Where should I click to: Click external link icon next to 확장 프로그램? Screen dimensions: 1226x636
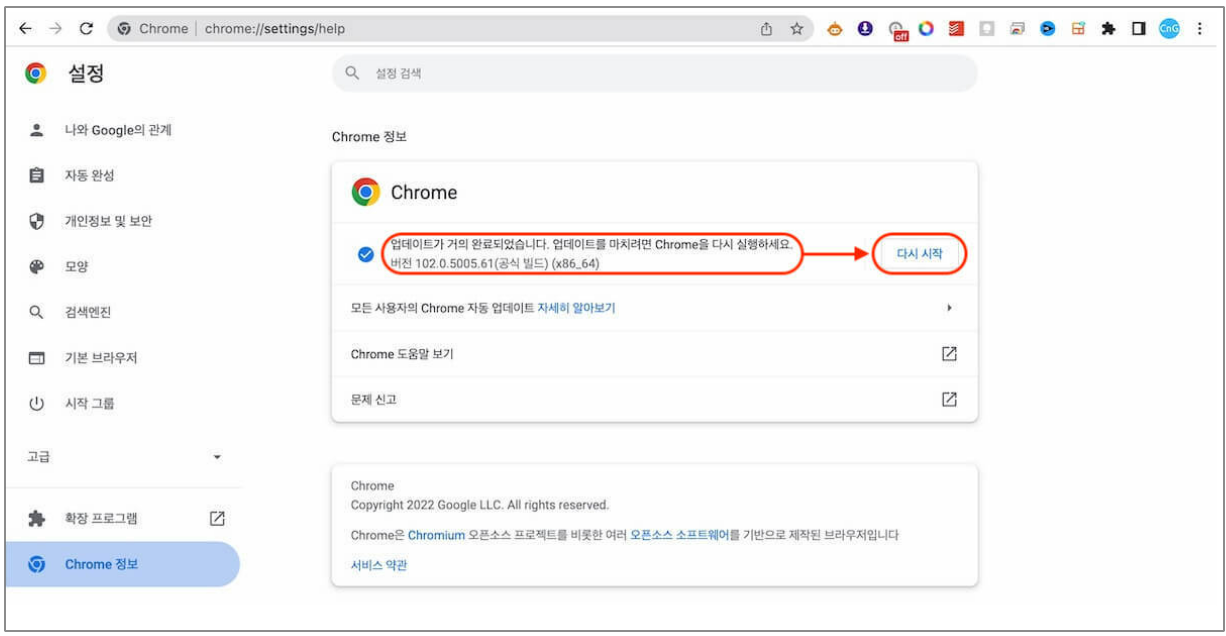217,518
